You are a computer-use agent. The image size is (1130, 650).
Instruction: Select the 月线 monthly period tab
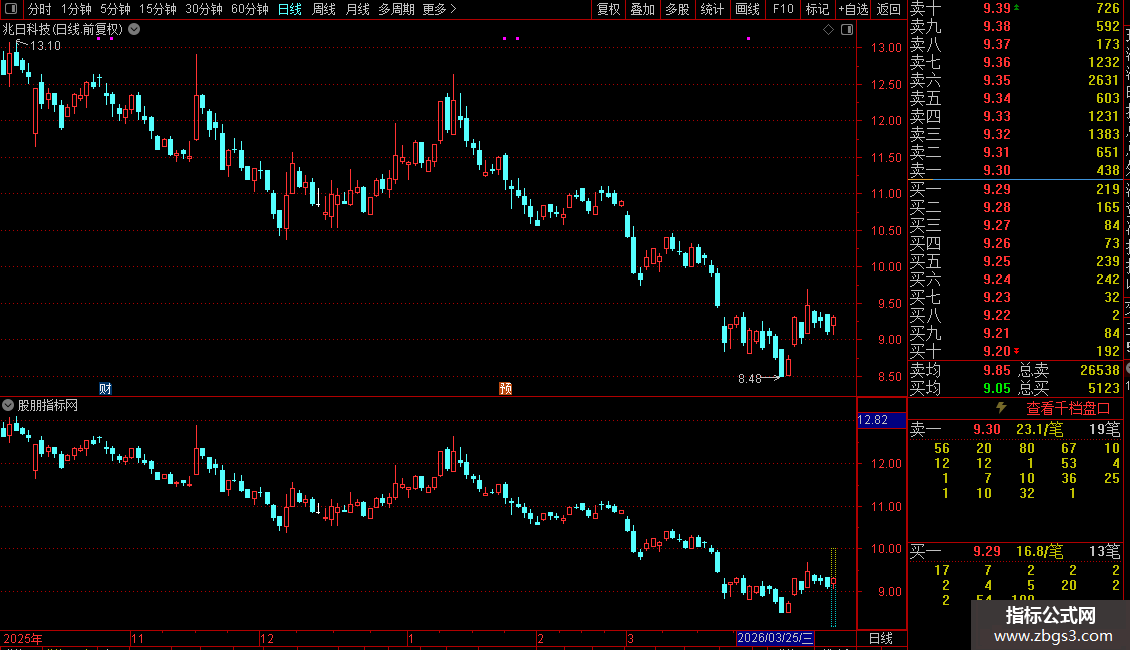pyautogui.click(x=357, y=9)
